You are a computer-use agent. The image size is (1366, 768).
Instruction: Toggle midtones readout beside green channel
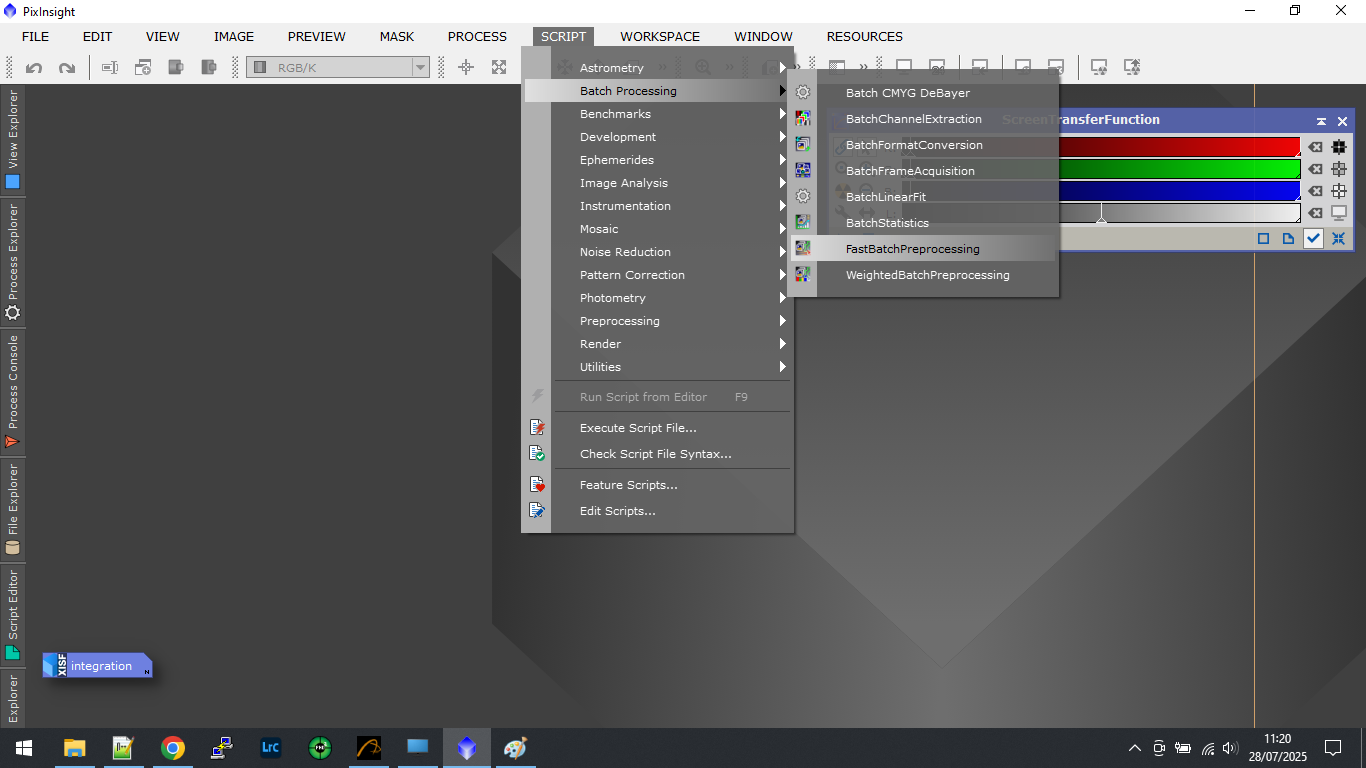[1339, 169]
